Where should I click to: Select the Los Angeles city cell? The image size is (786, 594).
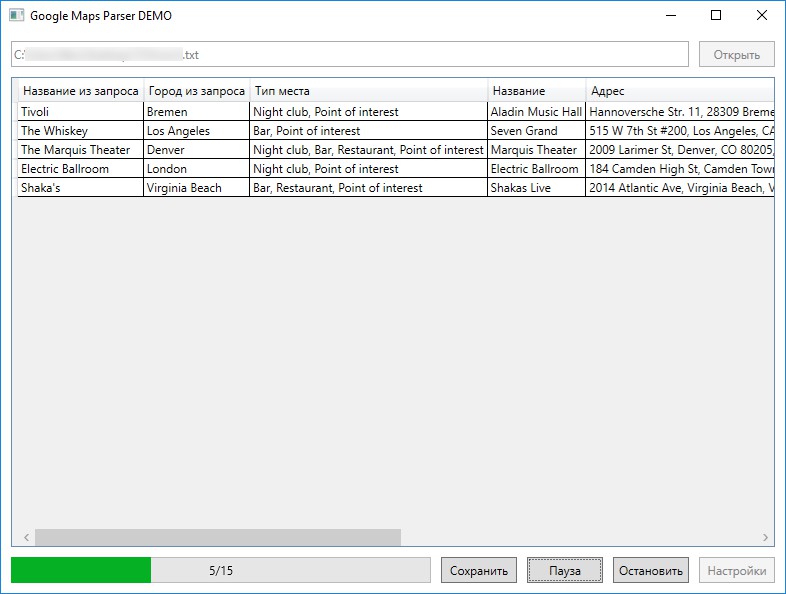196,130
